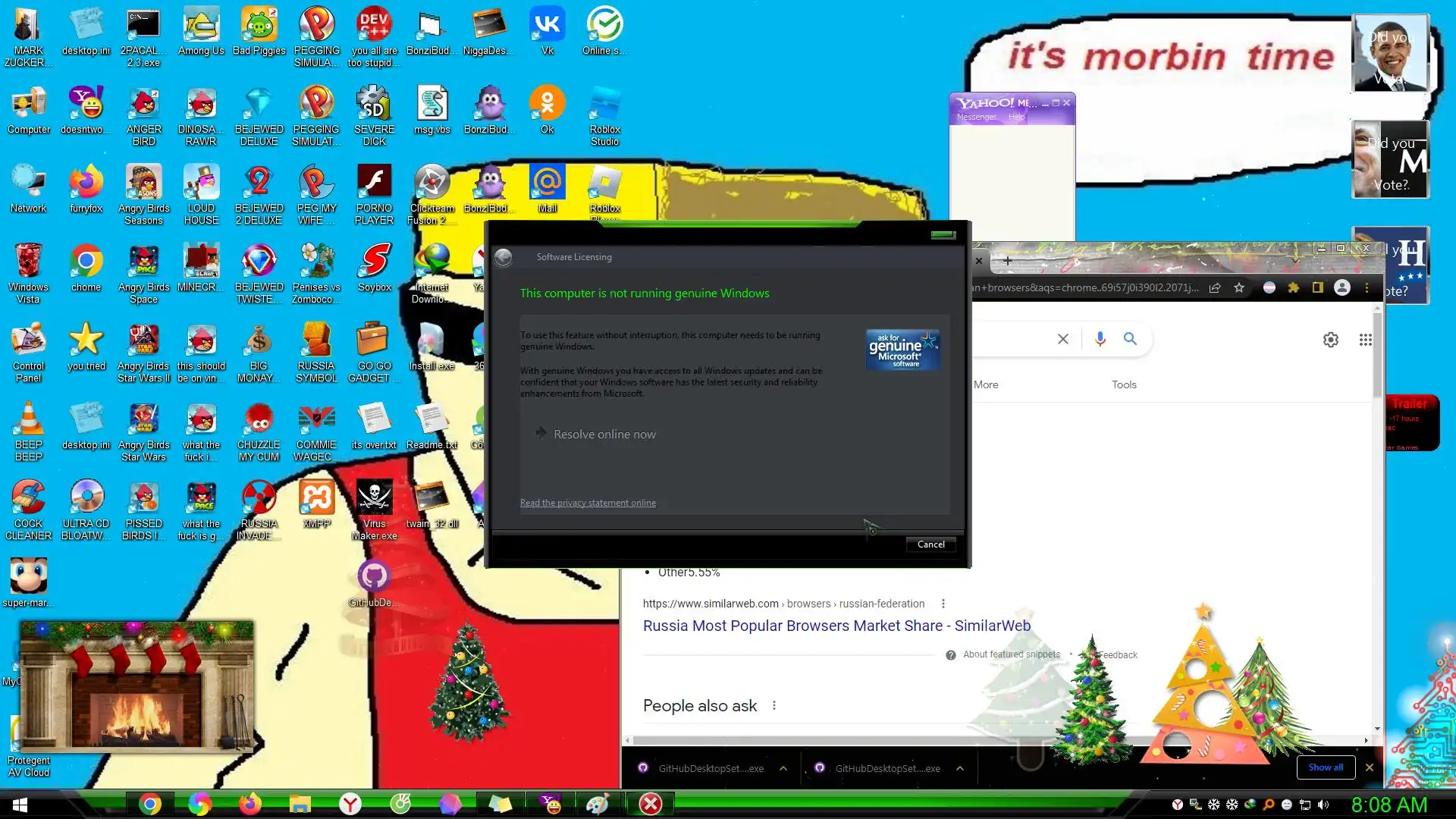Click the Google voice search microphone icon
The height and width of the screenshot is (819, 1456).
(x=1100, y=339)
